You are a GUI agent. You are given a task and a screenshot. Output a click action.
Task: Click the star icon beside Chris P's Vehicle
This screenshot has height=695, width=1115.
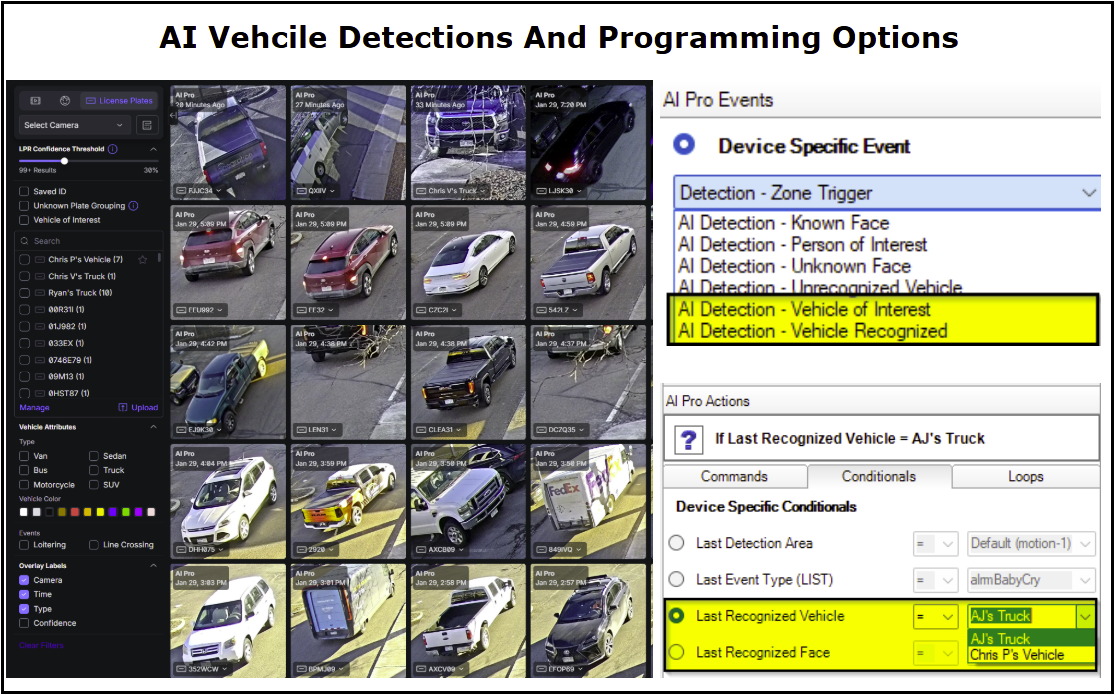pyautogui.click(x=142, y=260)
